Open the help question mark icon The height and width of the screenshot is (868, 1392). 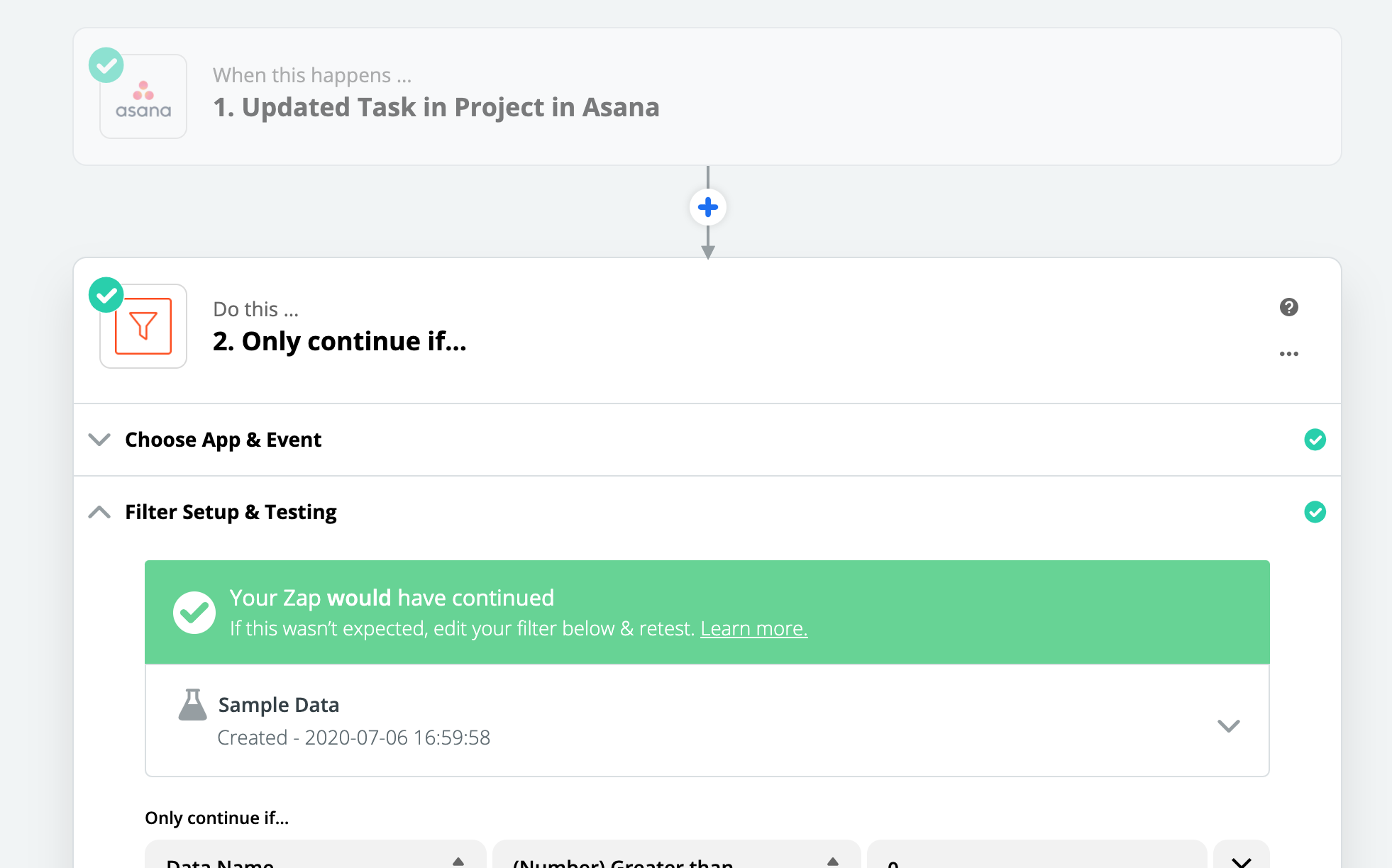1288,307
